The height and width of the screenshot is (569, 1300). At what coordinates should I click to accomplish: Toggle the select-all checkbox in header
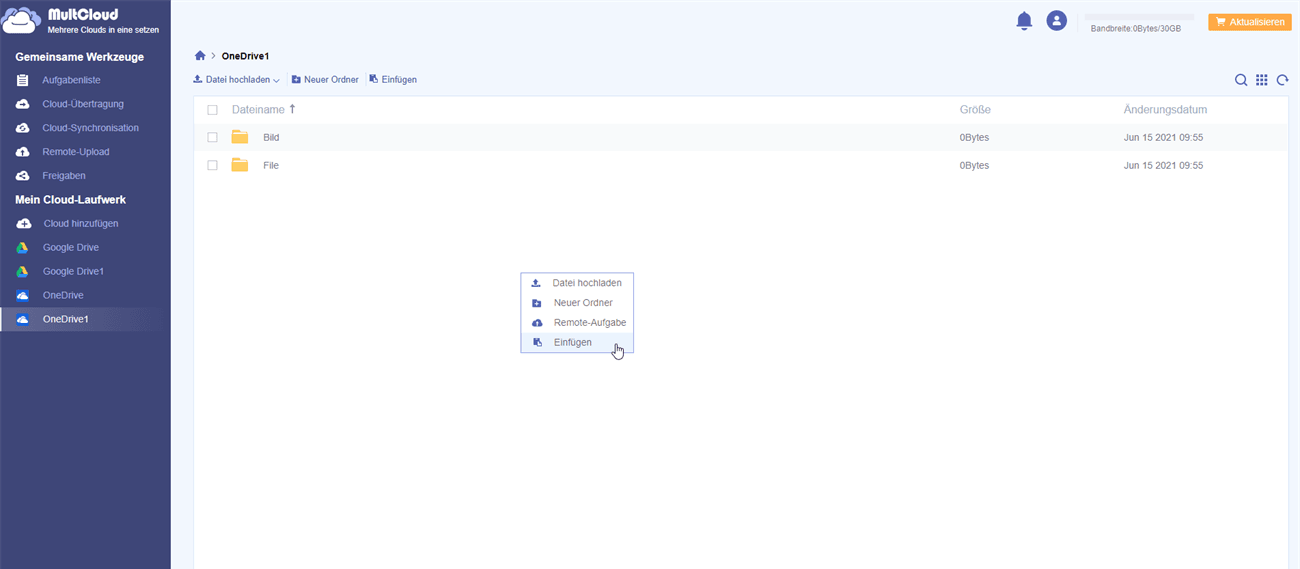(212, 110)
